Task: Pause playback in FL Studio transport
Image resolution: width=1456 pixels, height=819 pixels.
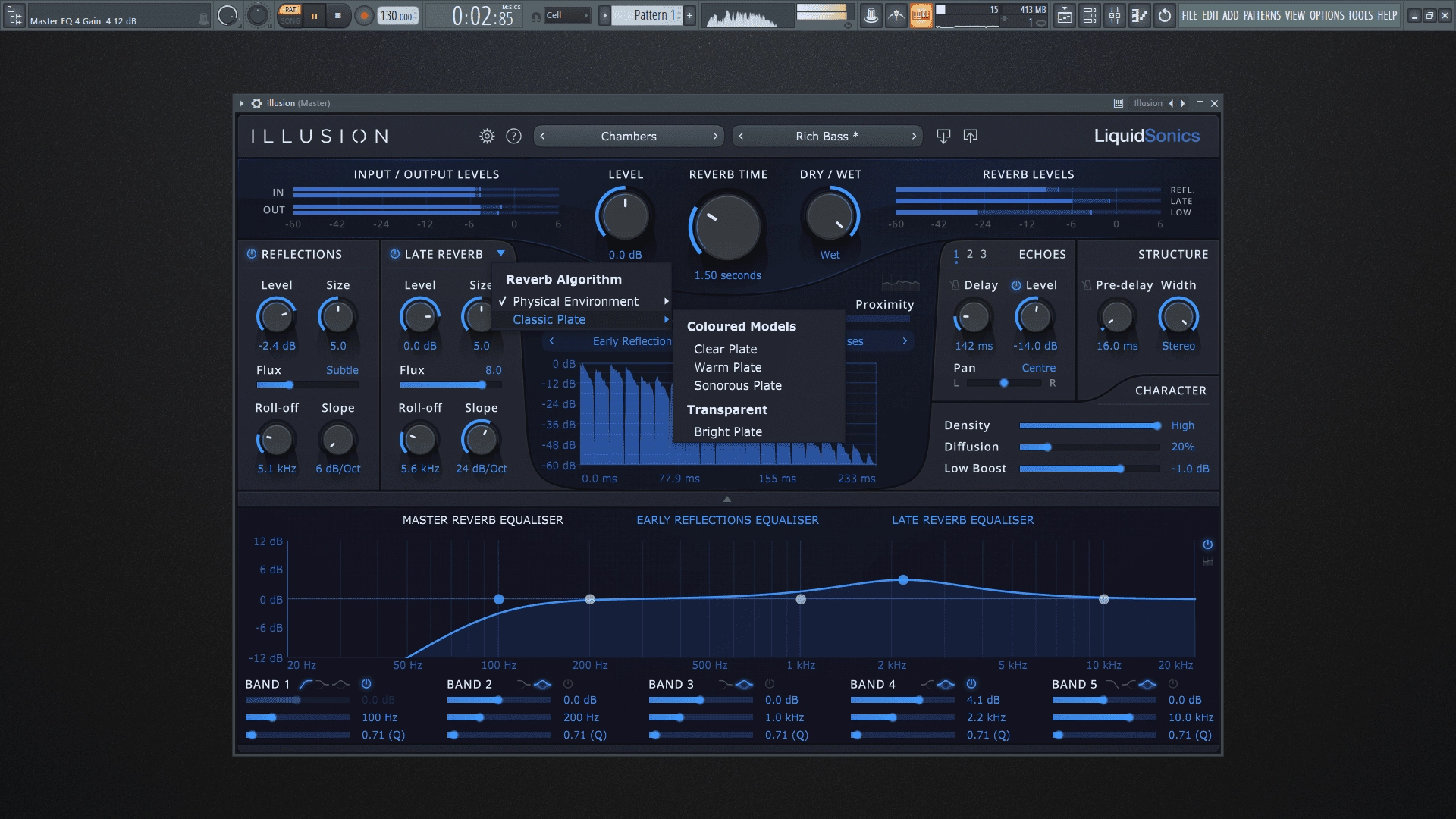Action: (314, 15)
